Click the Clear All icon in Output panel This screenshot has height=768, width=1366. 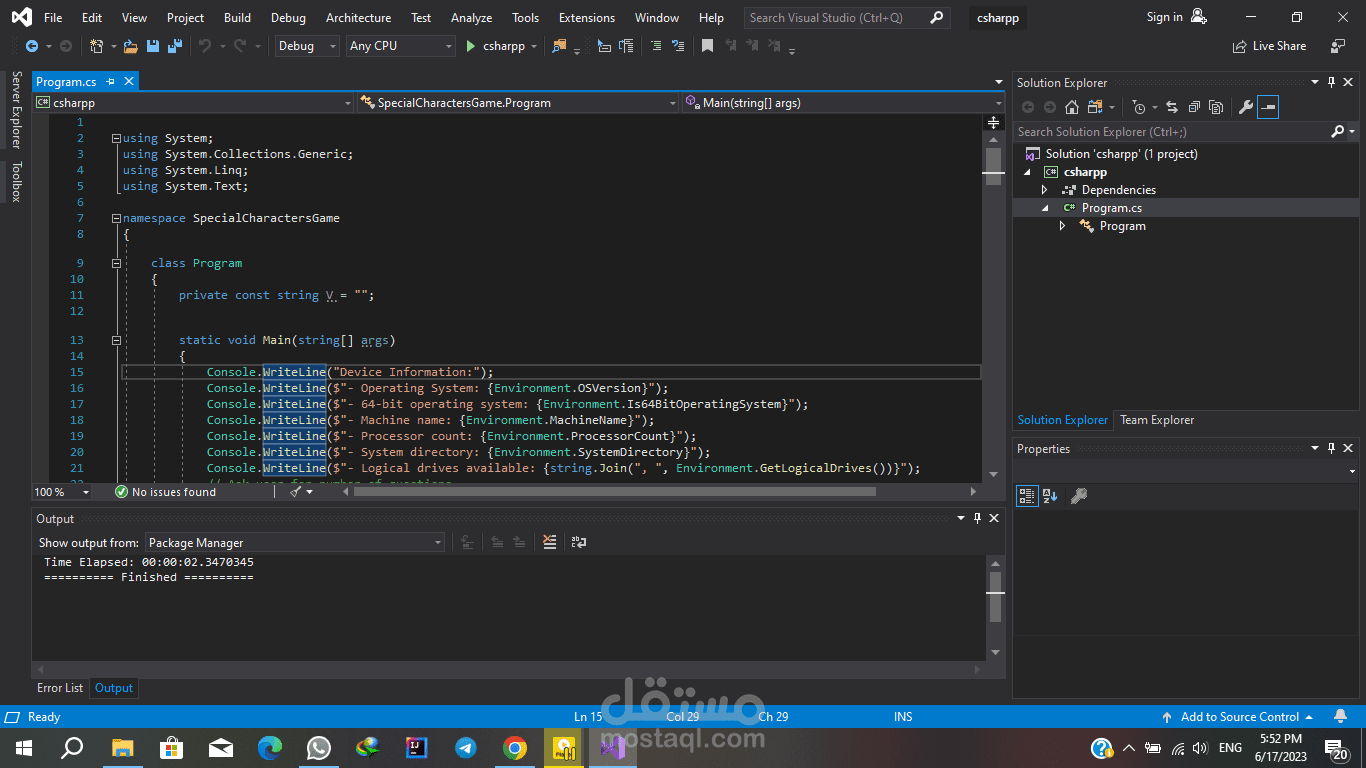click(x=549, y=542)
